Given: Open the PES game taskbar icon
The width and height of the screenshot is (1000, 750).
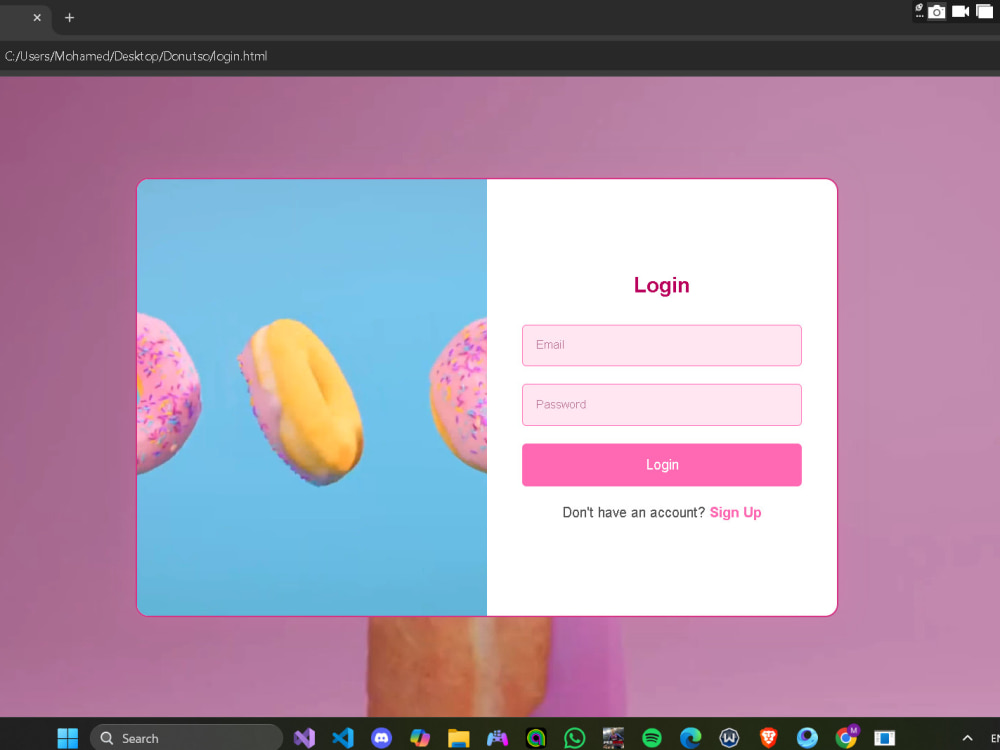Looking at the screenshot, I should [x=614, y=738].
